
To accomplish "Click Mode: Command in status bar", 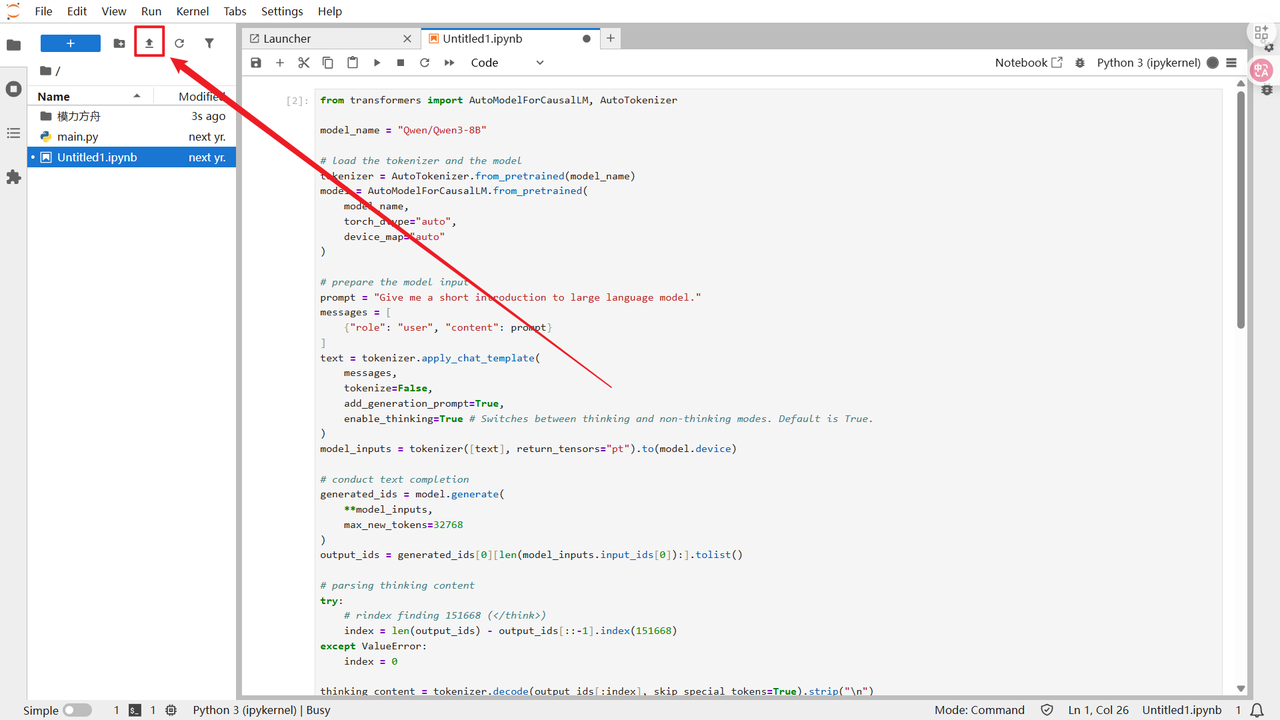I will [x=980, y=710].
